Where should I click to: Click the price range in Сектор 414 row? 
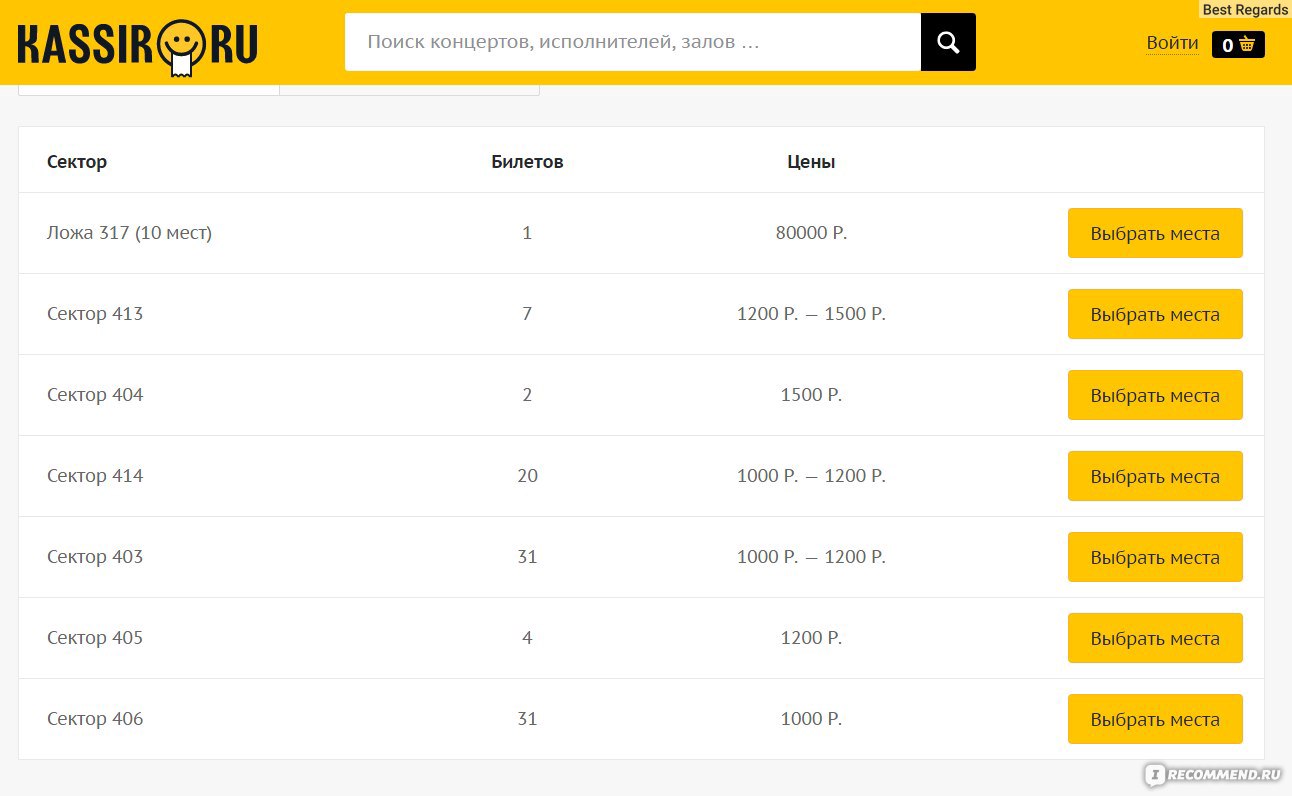pos(811,476)
